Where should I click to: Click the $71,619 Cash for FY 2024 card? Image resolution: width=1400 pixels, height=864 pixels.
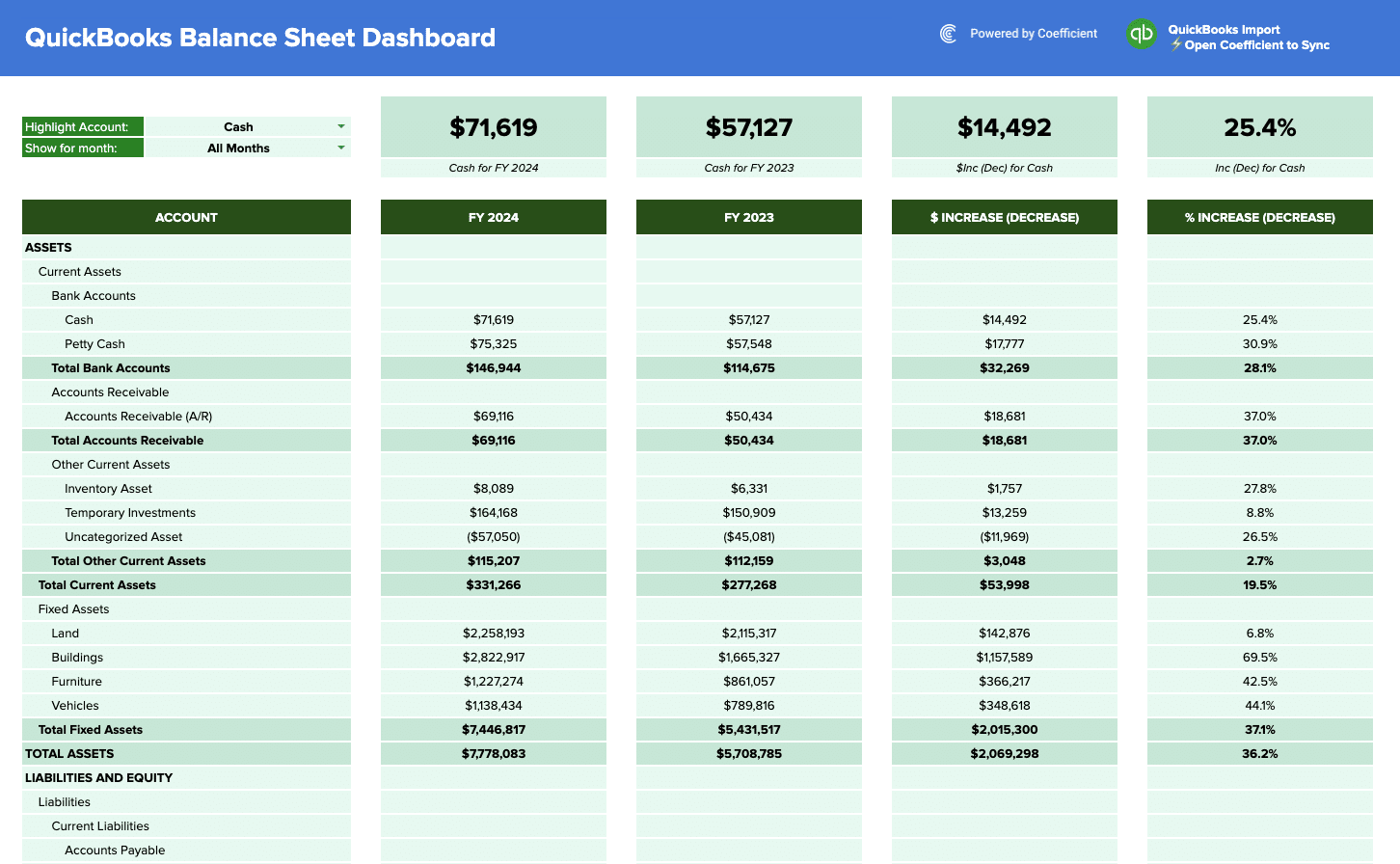point(494,128)
